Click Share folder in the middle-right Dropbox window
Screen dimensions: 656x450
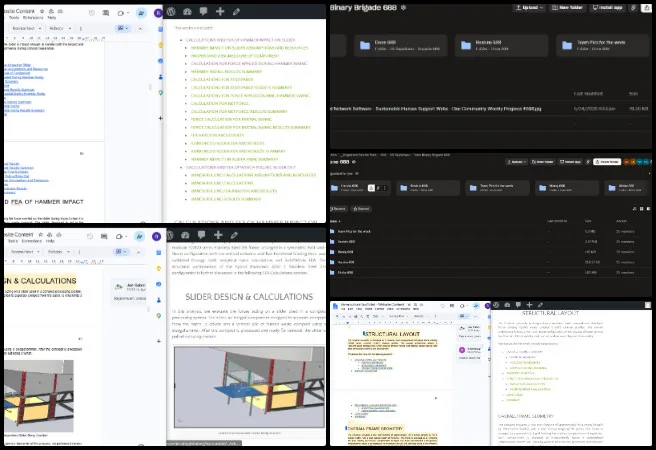tap(607, 162)
